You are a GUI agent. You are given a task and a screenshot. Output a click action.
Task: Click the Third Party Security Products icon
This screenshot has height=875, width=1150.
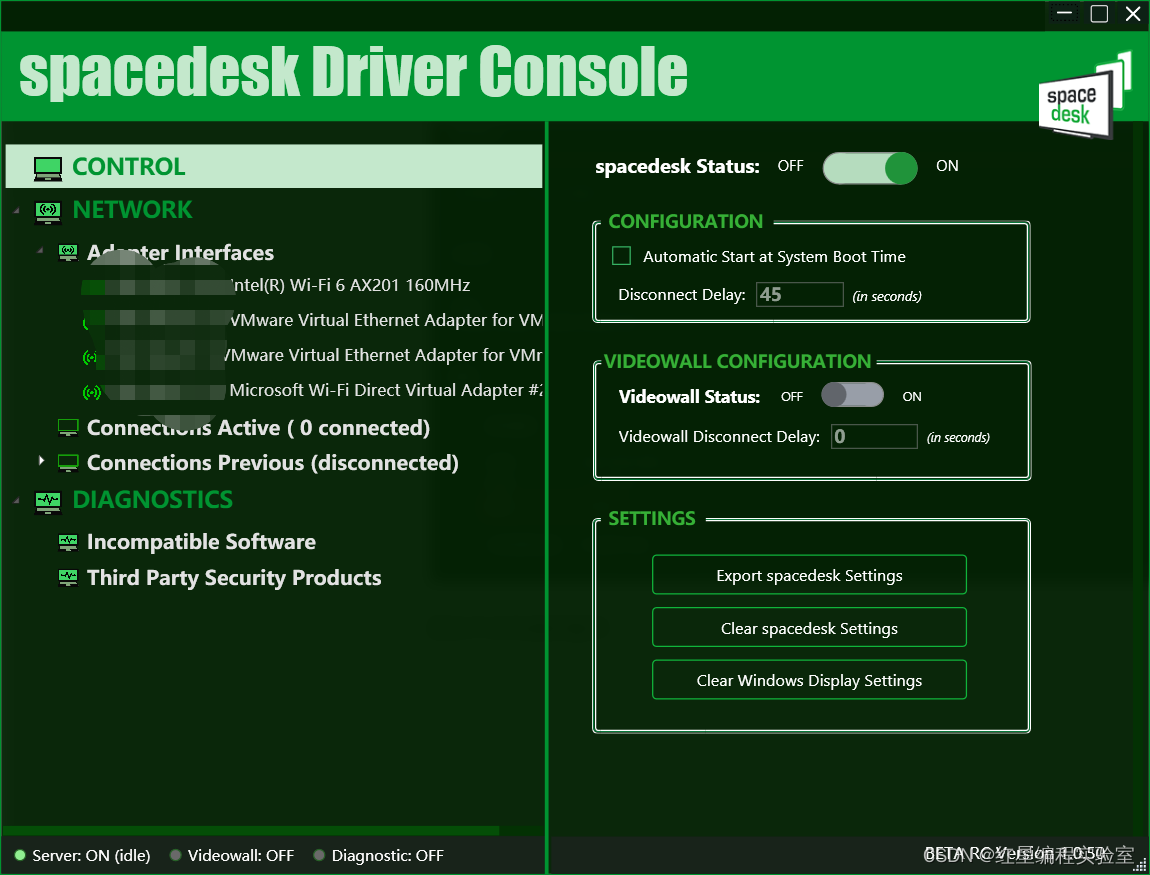point(68,578)
